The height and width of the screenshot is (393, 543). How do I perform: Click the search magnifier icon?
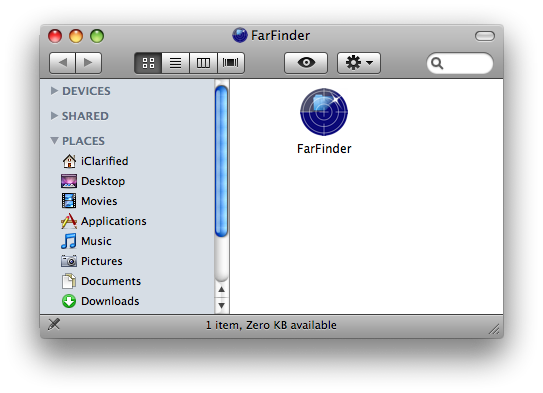click(x=437, y=63)
